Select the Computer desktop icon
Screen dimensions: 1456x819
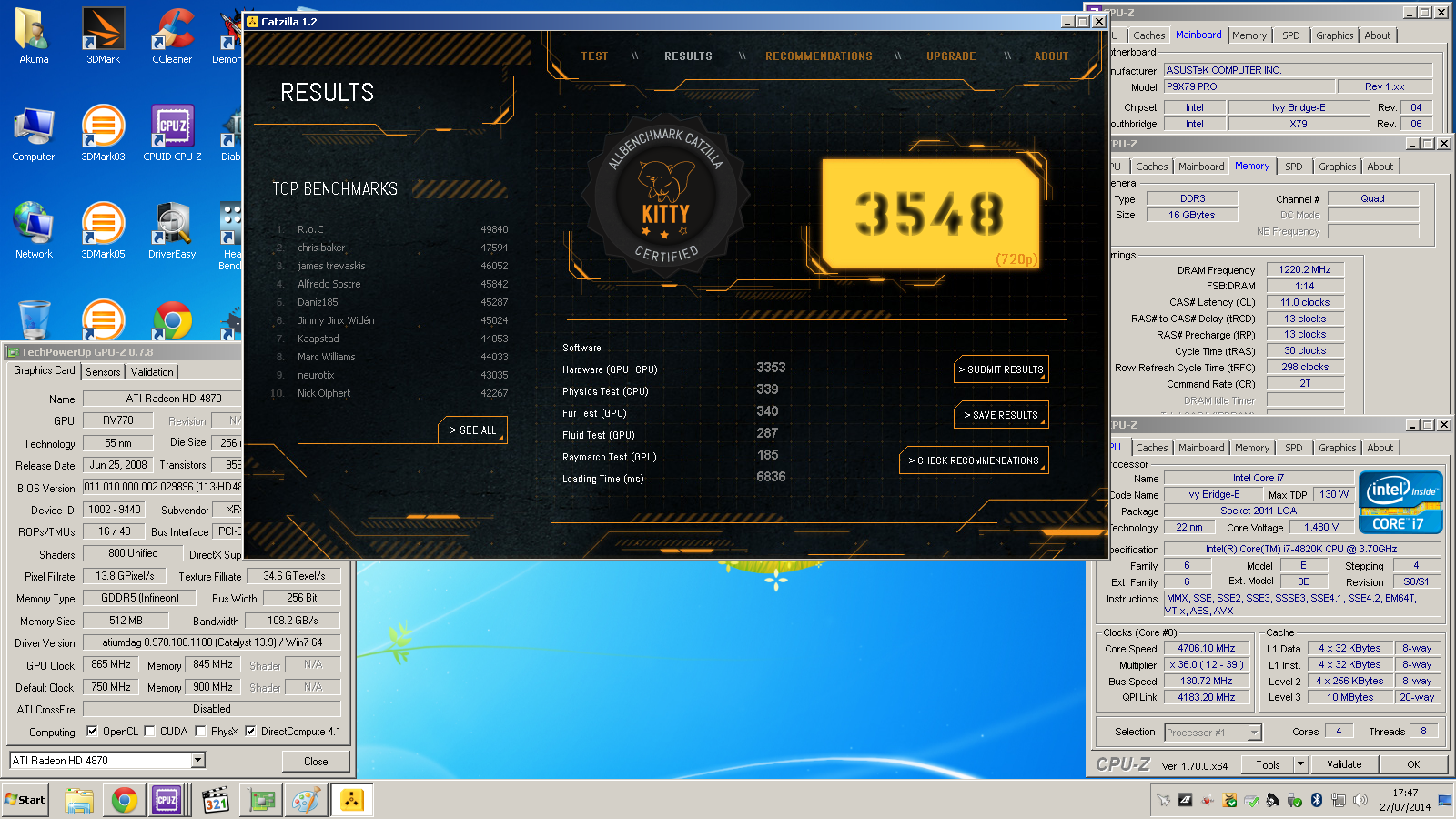(x=34, y=134)
